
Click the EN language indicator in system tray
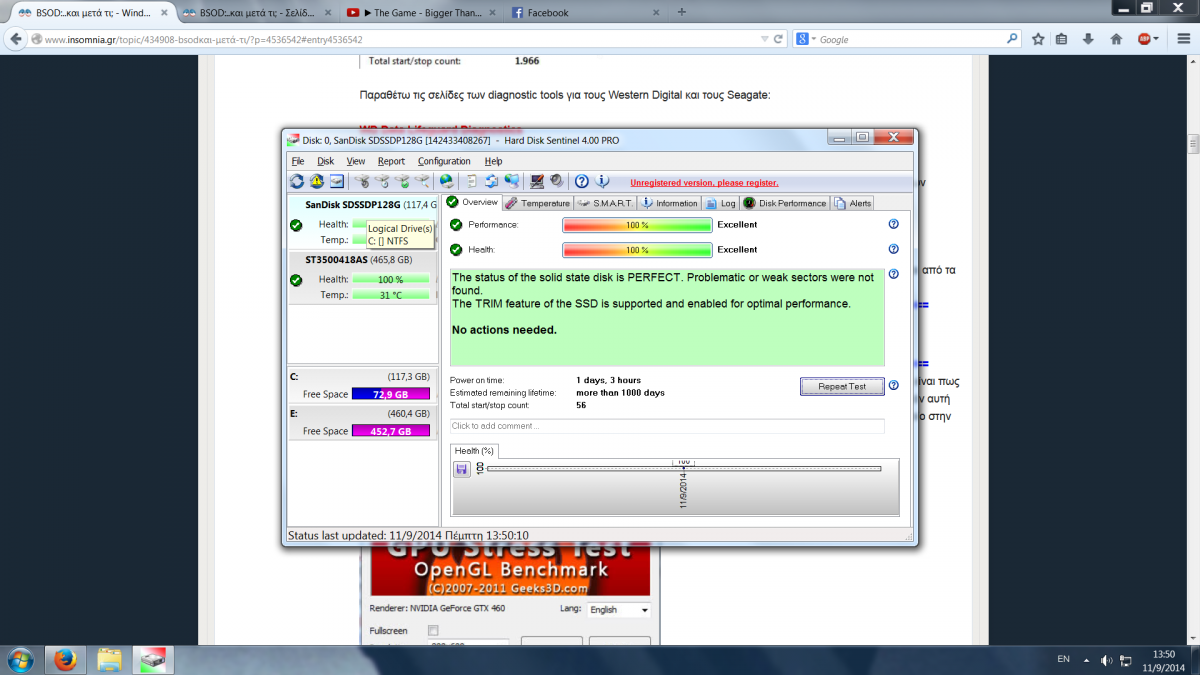pyautogui.click(x=1064, y=660)
